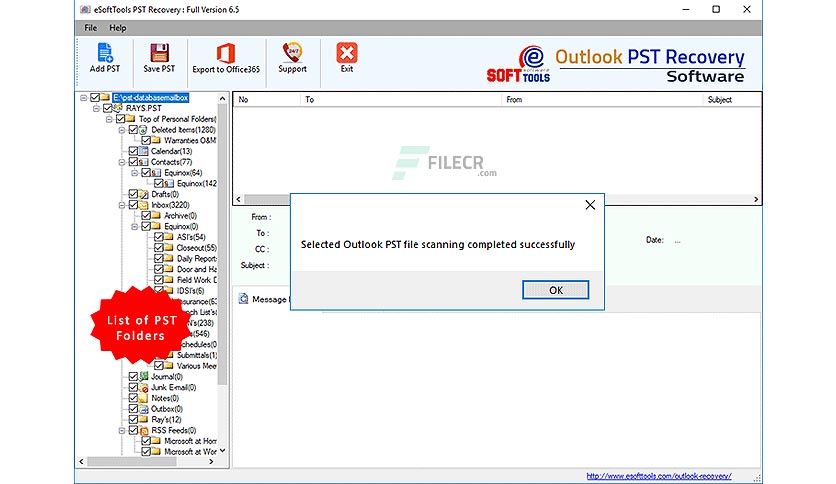
Task: Click the folder tree scroll up arrow
Action: pyautogui.click(x=222, y=99)
